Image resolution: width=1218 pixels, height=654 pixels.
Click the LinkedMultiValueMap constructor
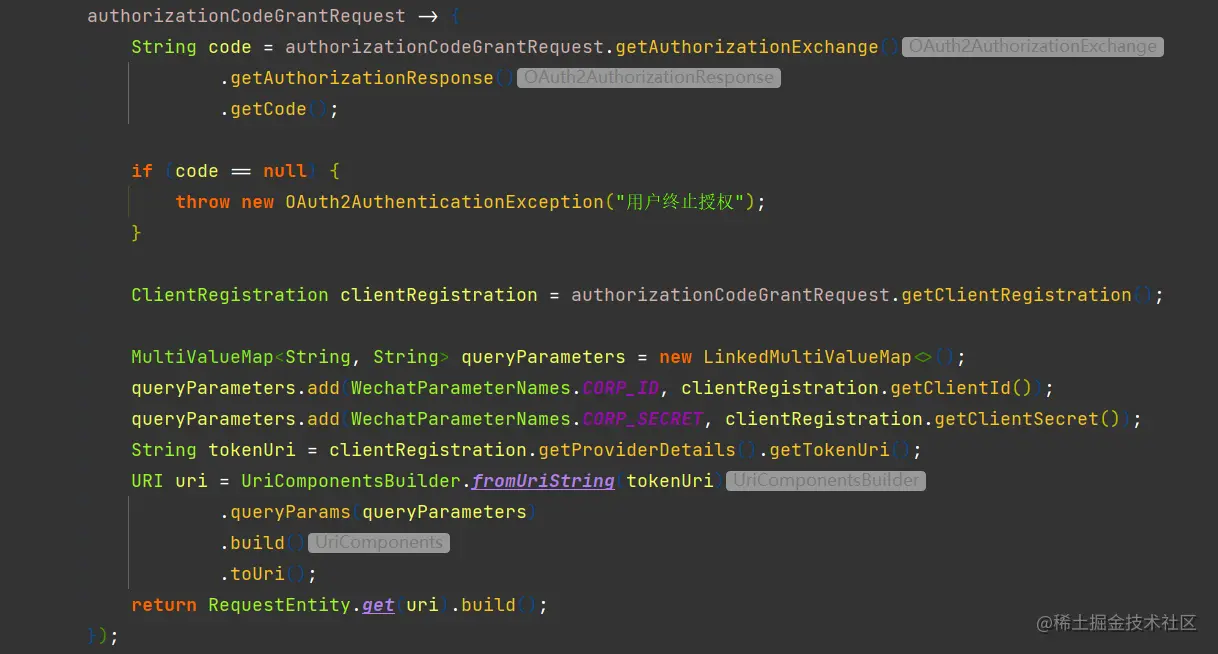808,357
